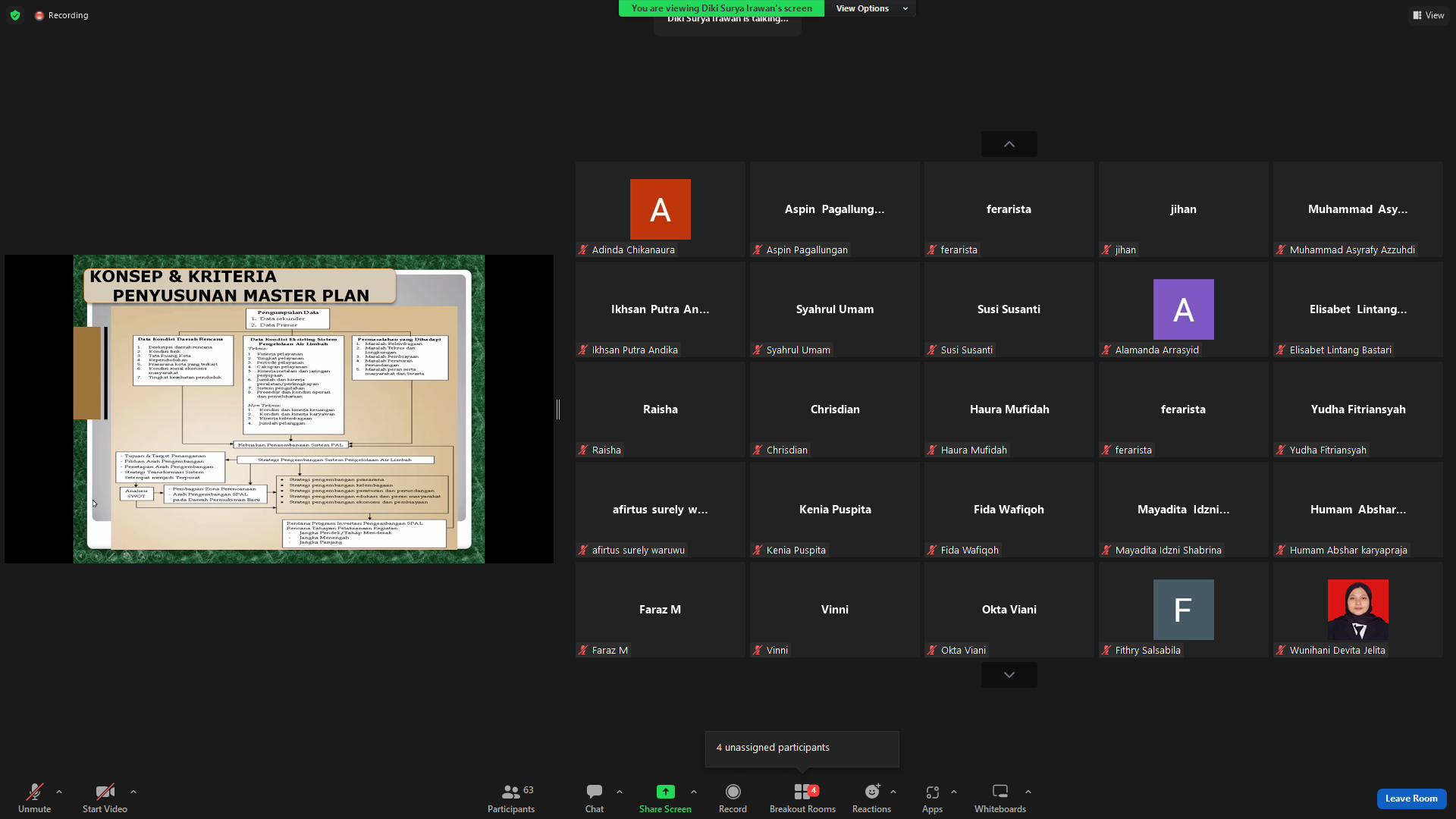Open the Participants panel
The height and width of the screenshot is (819, 1456).
click(511, 799)
